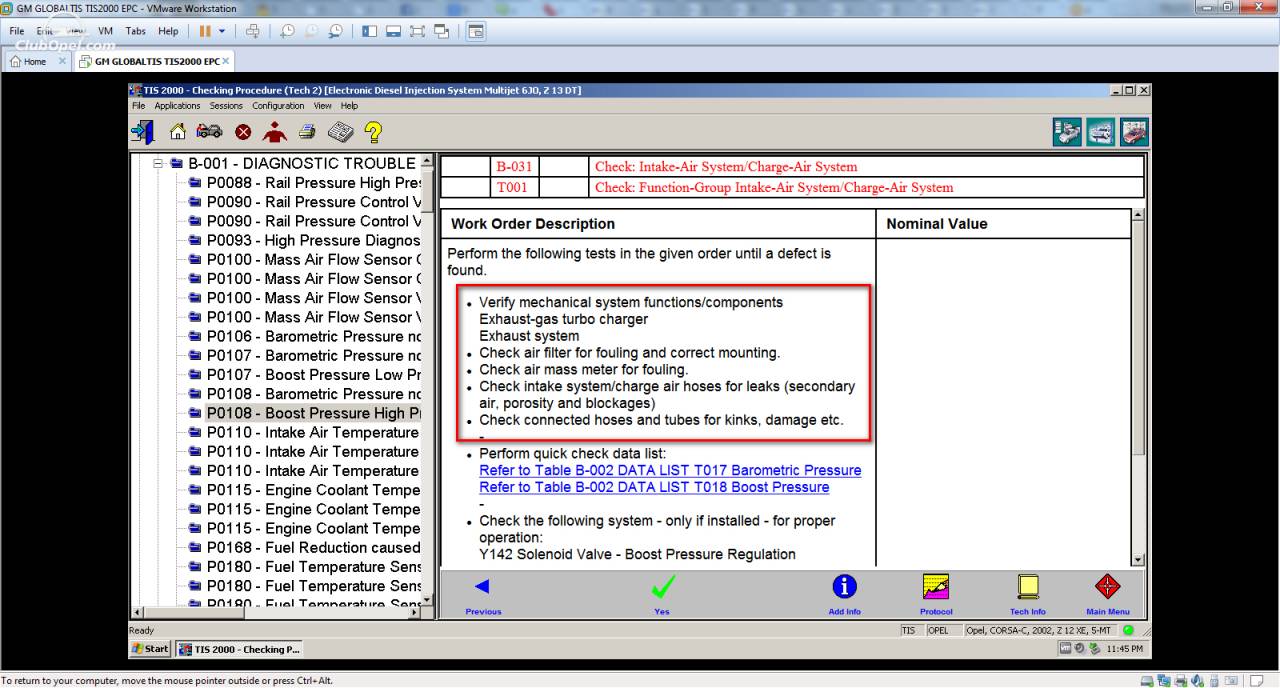Open Add Info button
Viewport: 1280px width, 688px height.
pos(845,594)
